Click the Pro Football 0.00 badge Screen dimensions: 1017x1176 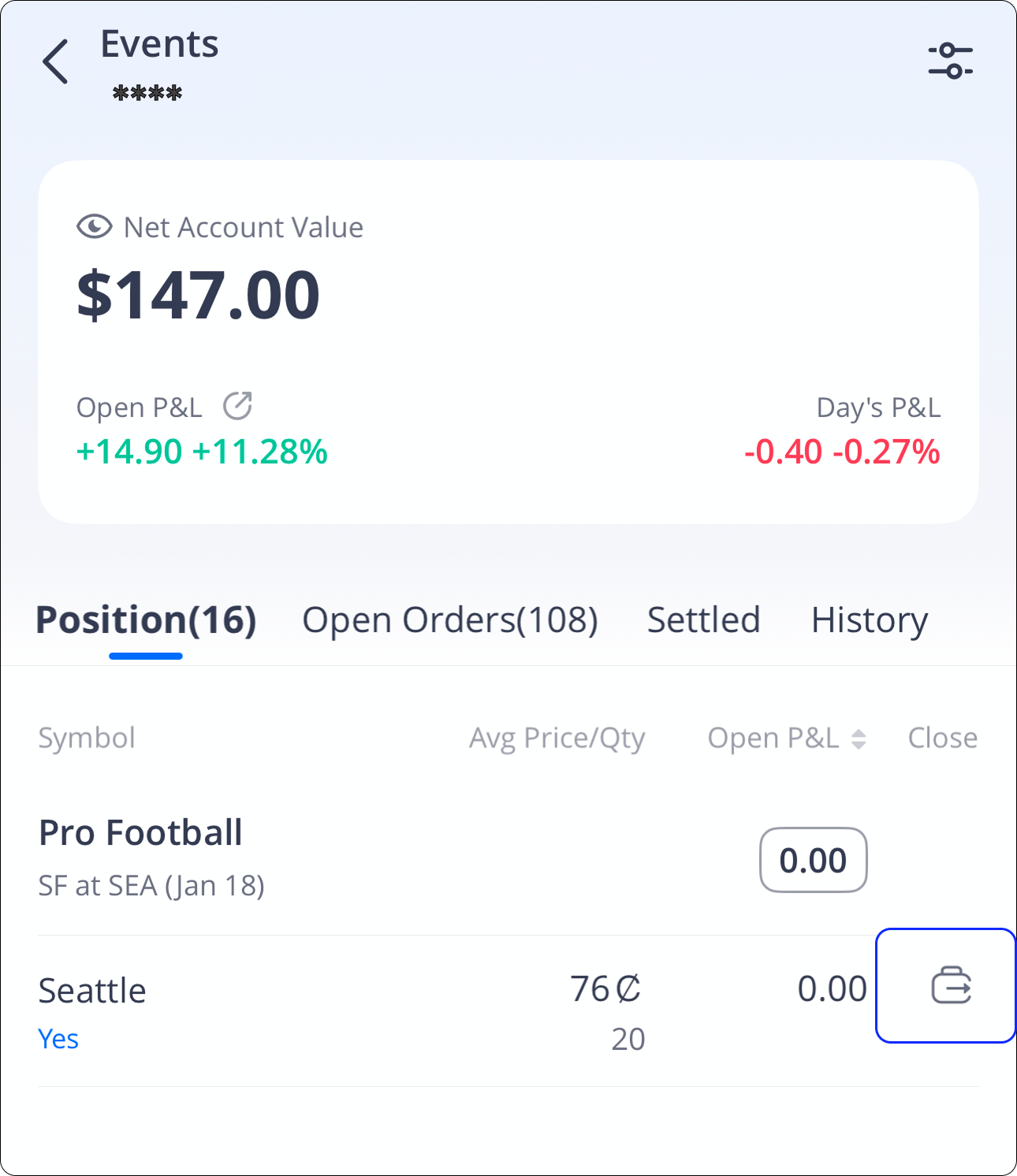pyautogui.click(x=813, y=860)
